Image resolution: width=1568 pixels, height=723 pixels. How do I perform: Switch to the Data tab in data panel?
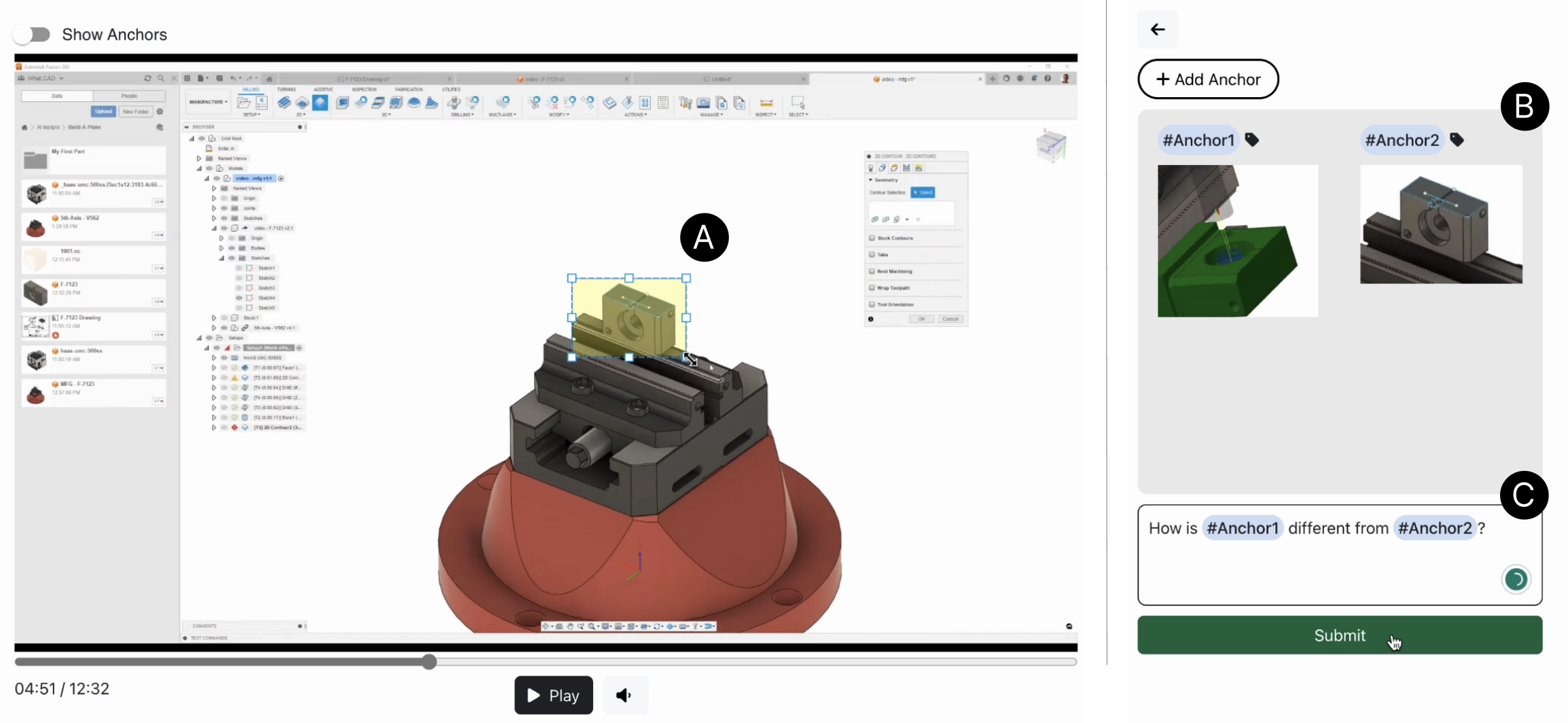pos(57,96)
